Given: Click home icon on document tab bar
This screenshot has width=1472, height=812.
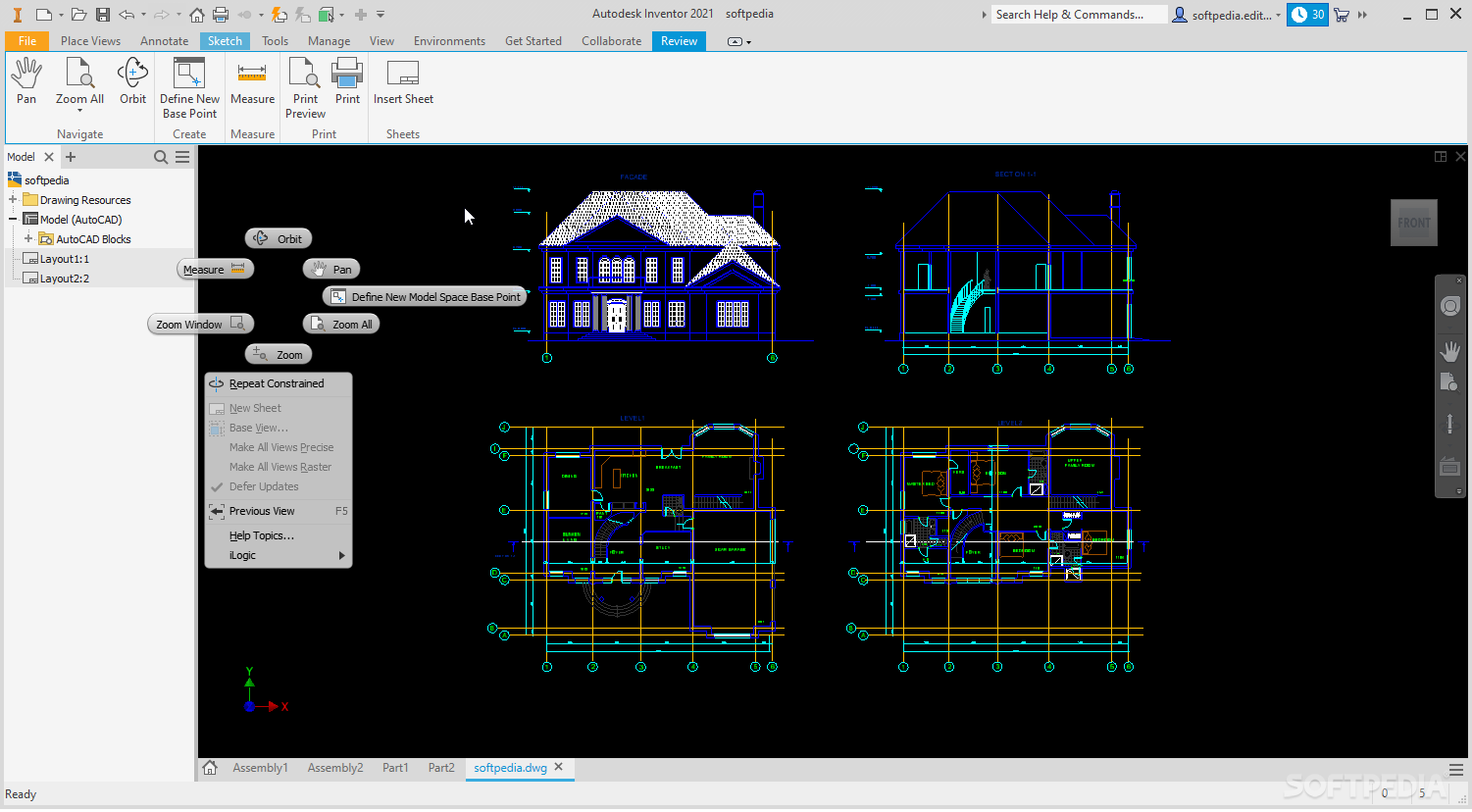Looking at the screenshot, I should (210, 768).
